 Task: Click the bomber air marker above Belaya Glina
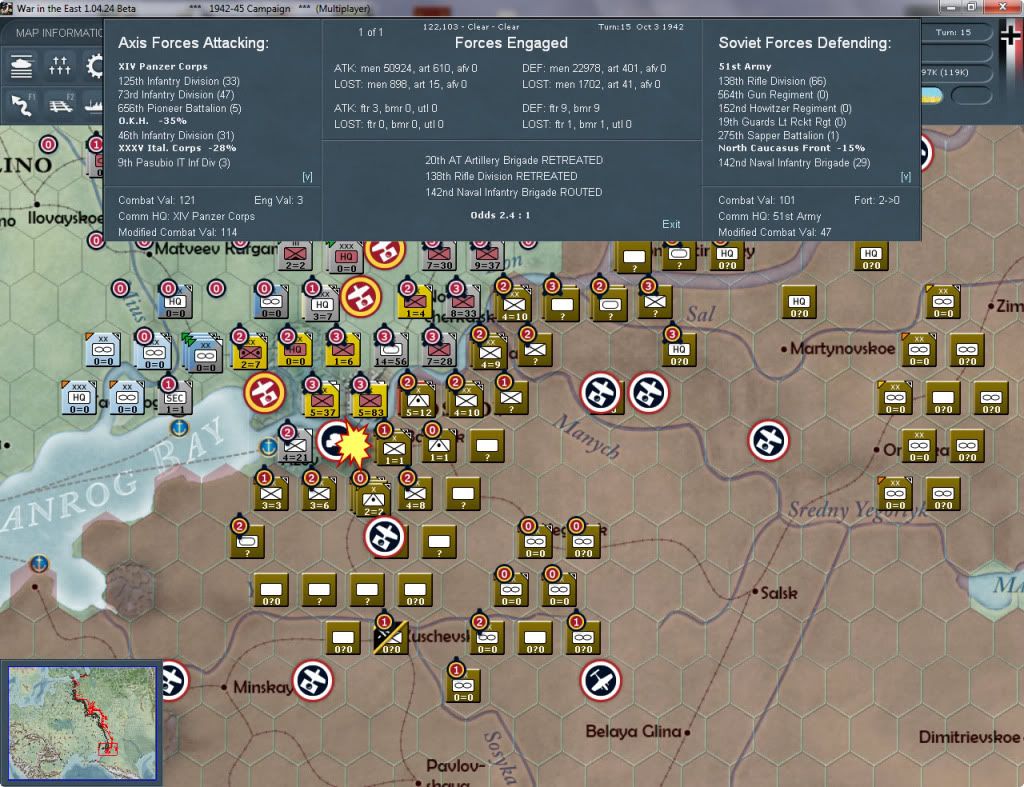click(x=600, y=681)
